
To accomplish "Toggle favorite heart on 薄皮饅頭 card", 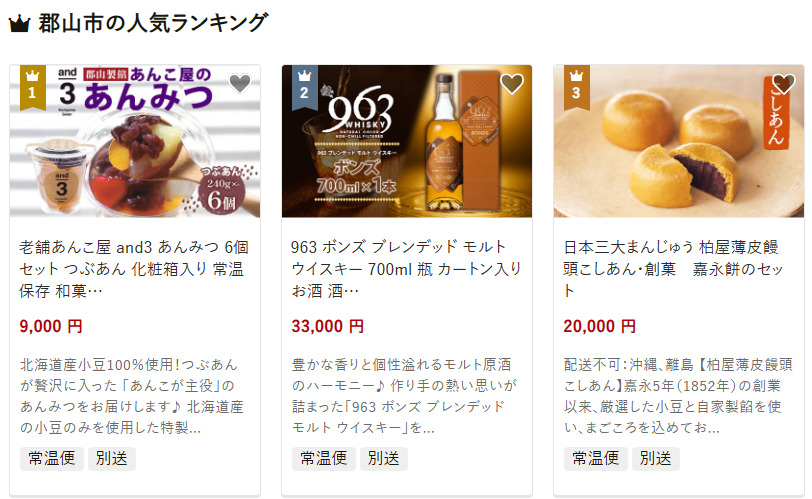I will tap(784, 83).
